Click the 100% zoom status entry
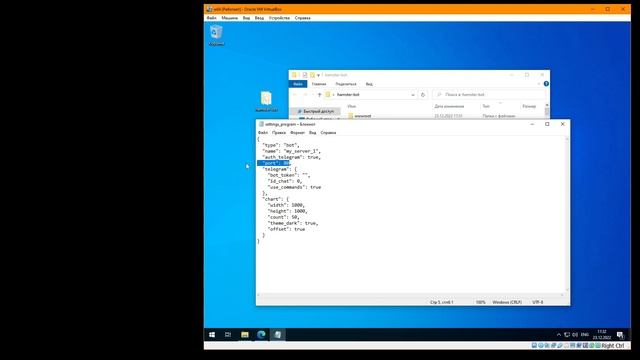The height and width of the screenshot is (360, 640). pos(480,302)
